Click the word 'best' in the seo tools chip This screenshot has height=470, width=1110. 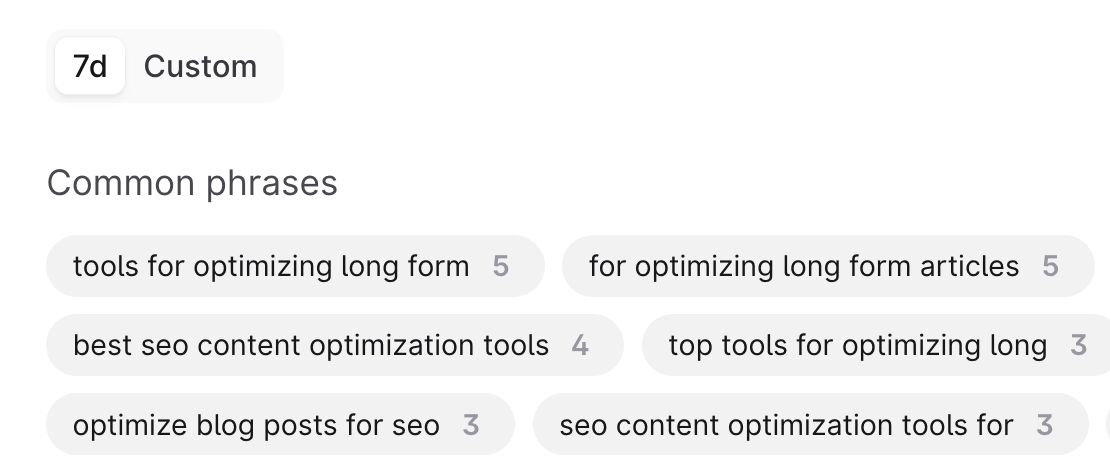click(x=103, y=346)
